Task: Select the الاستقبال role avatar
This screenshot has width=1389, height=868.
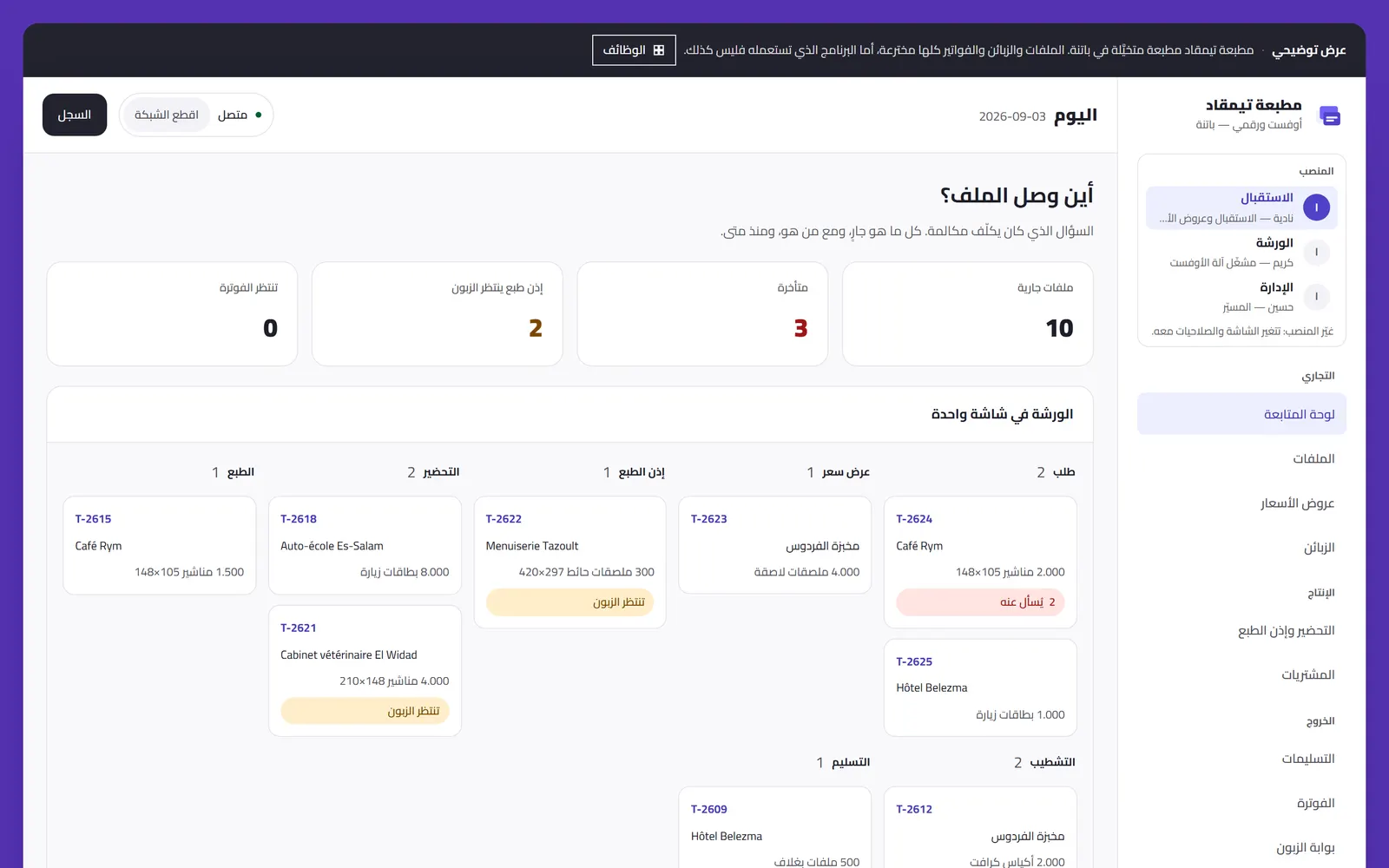Action: point(1316,207)
